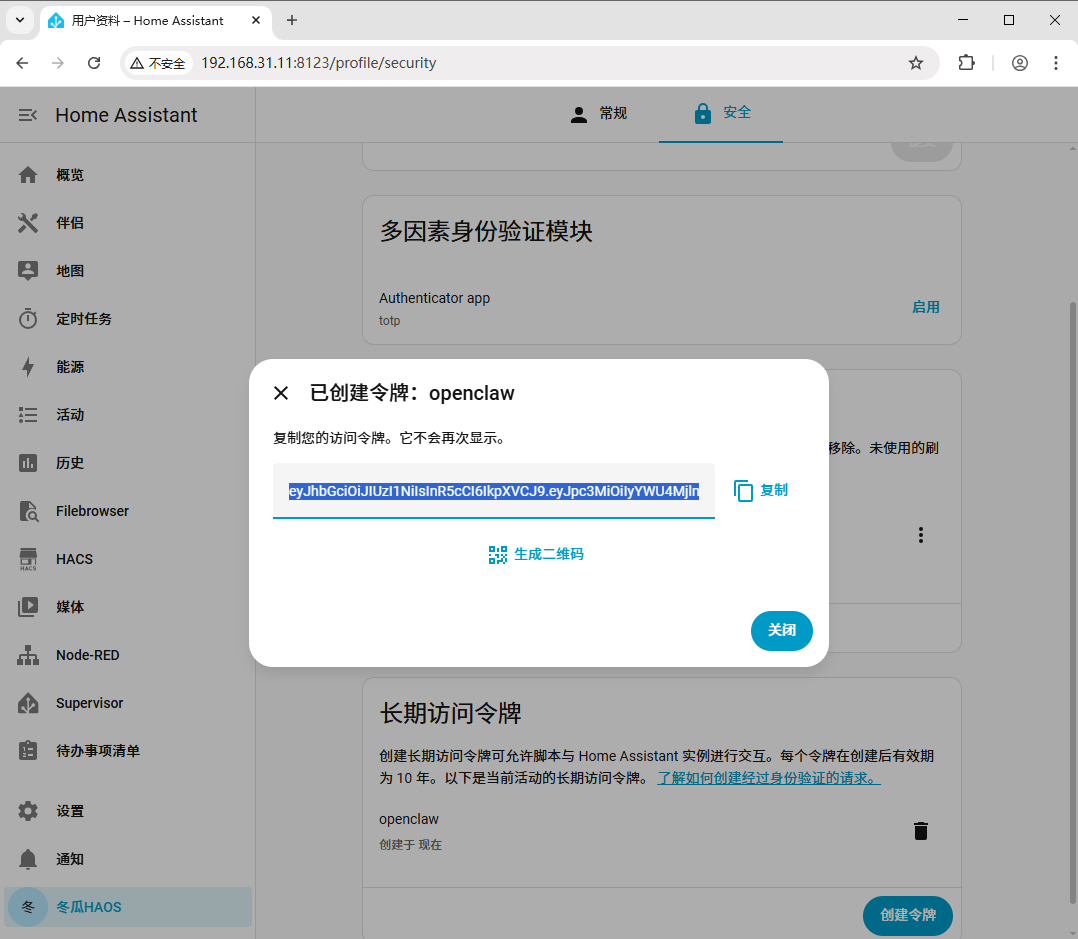
Task: Click the 创建令牌 button
Action: click(x=908, y=916)
